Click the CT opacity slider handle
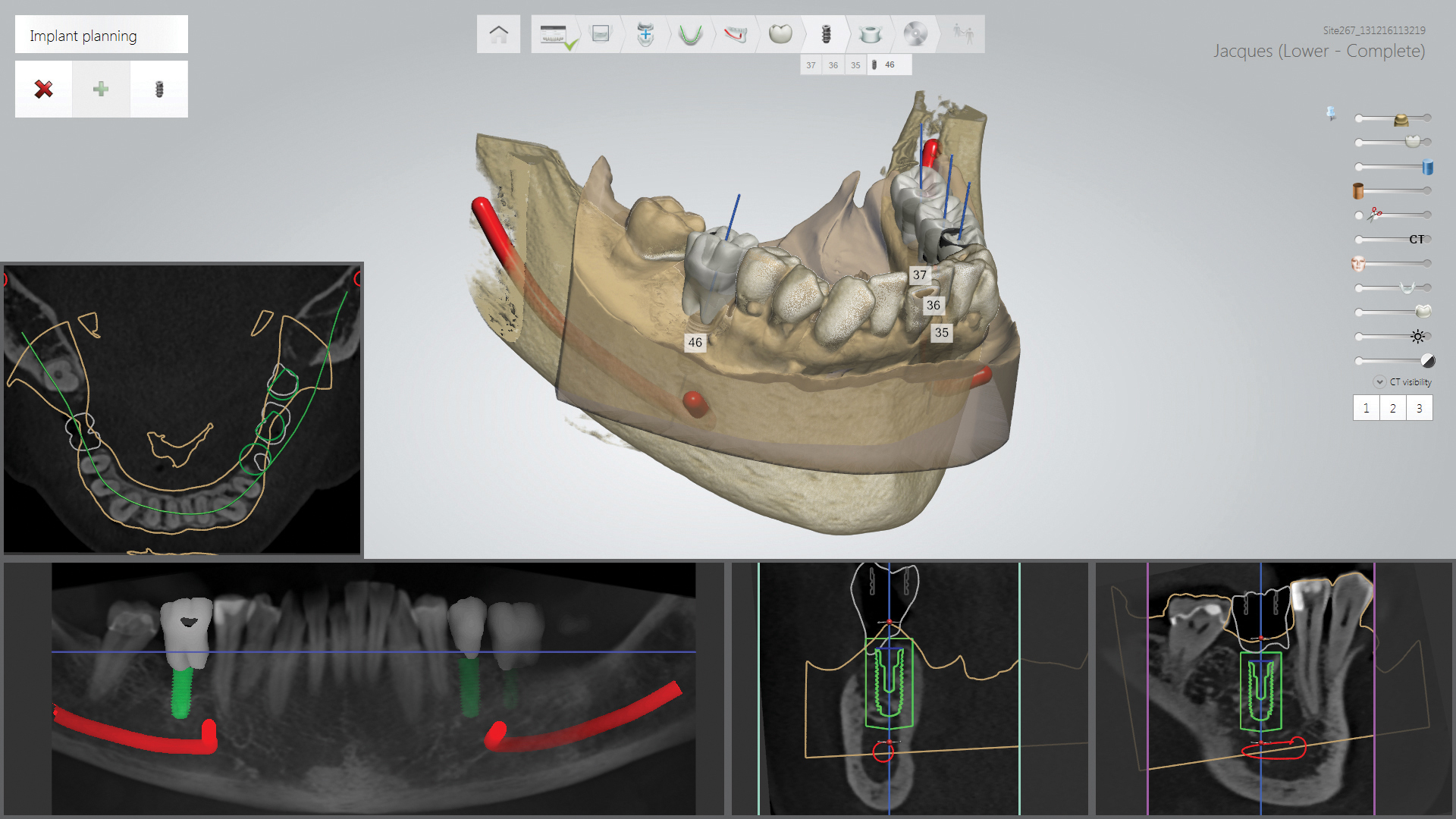The height and width of the screenshot is (819, 1456). tap(1416, 240)
